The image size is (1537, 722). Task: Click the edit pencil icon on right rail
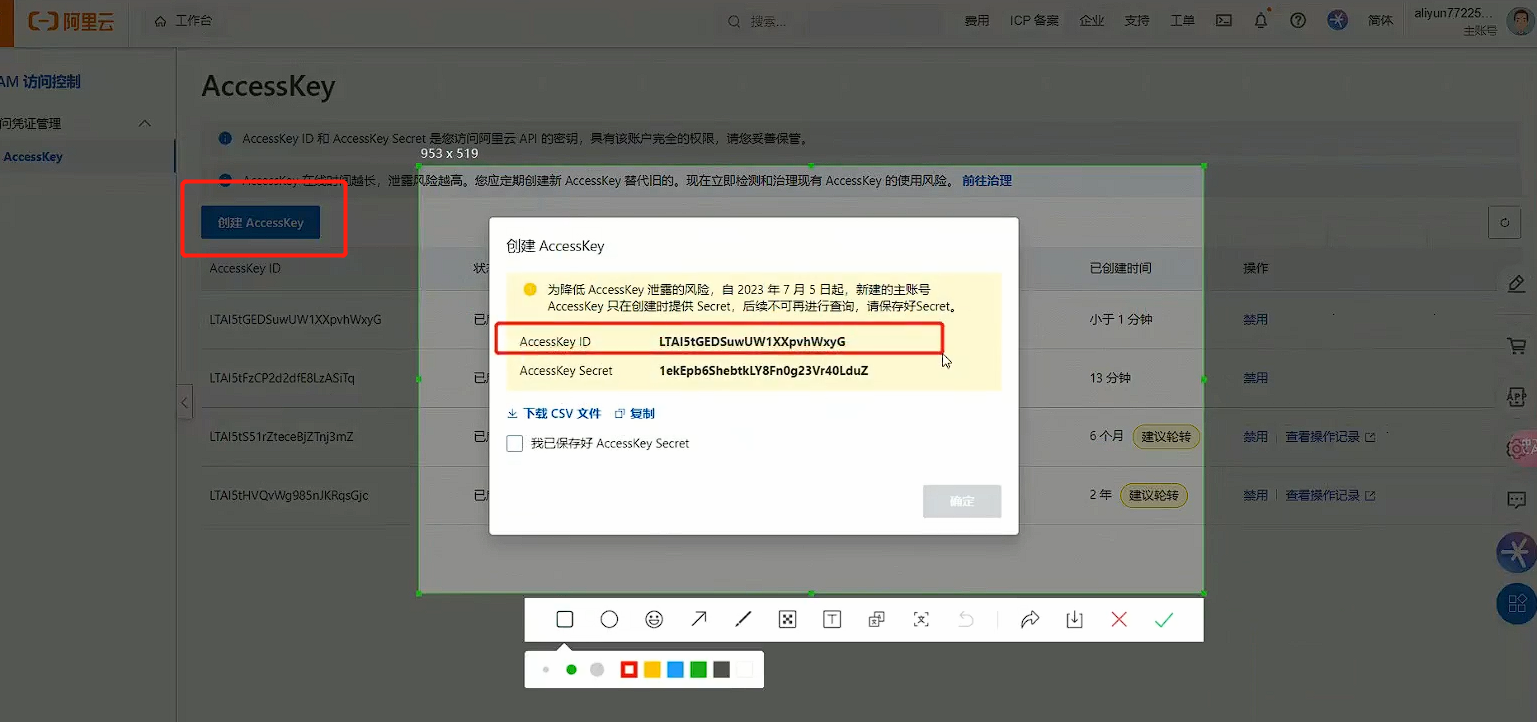click(x=1516, y=285)
